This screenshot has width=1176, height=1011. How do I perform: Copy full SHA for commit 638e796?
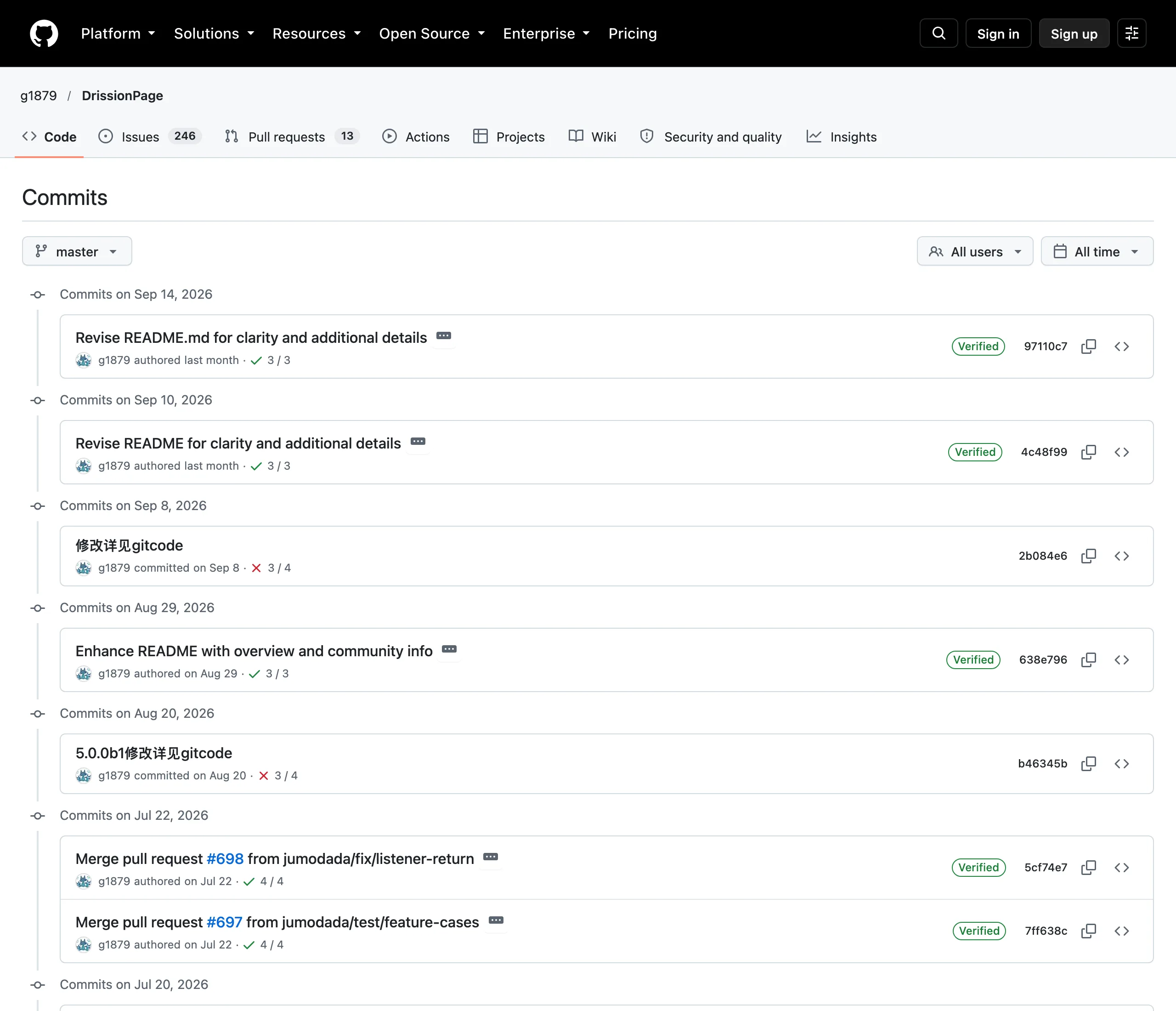[1089, 659]
